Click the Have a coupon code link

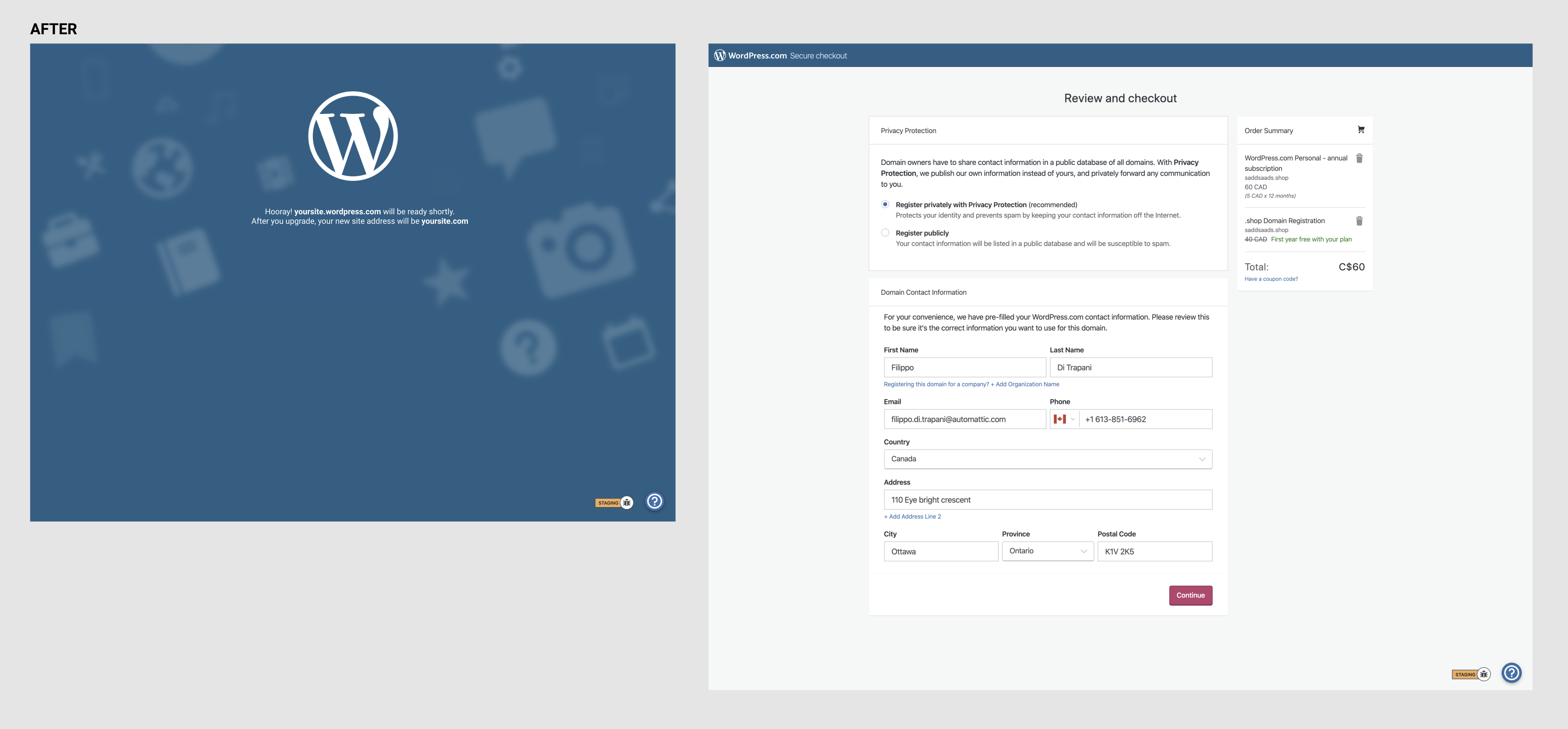1271,279
